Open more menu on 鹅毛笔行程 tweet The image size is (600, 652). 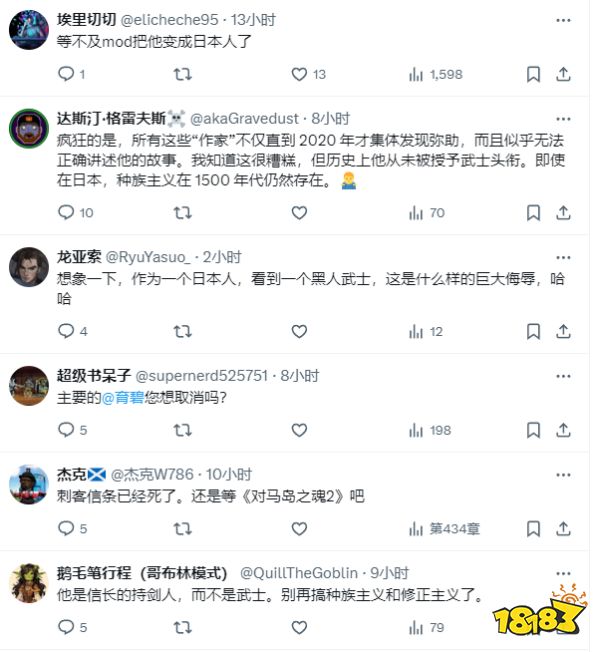(x=563, y=574)
